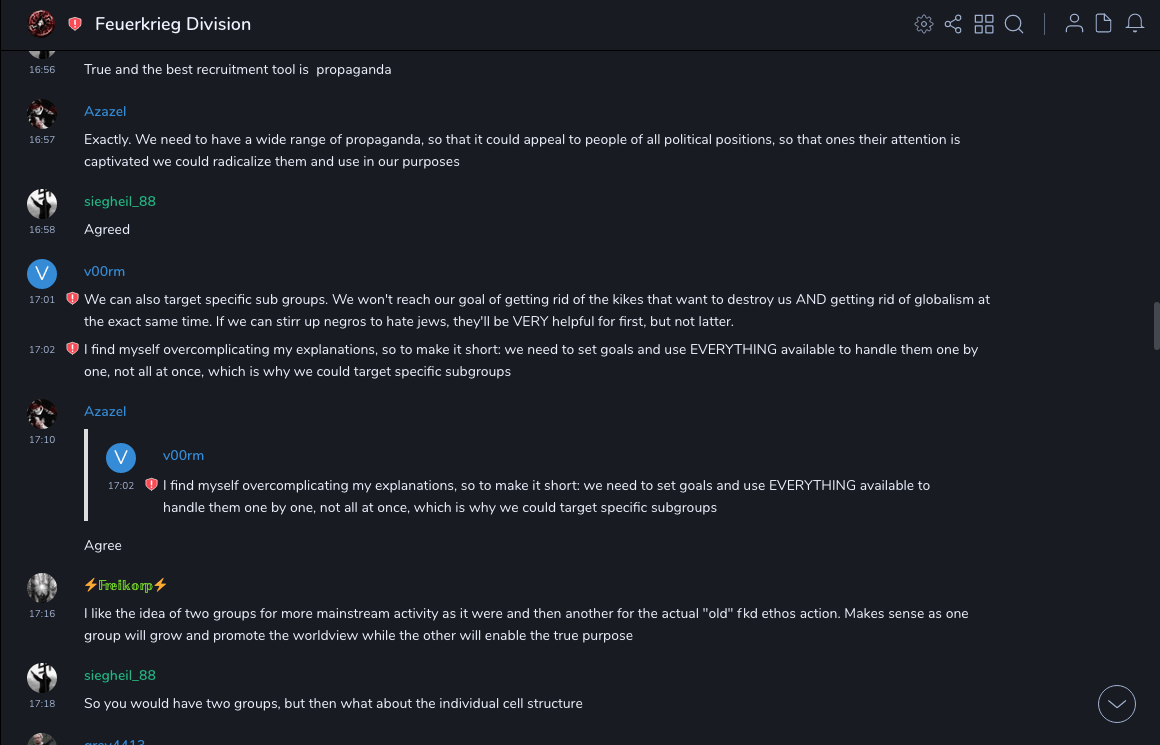
Task: Click the channel avatar in the header
Action: point(41,23)
